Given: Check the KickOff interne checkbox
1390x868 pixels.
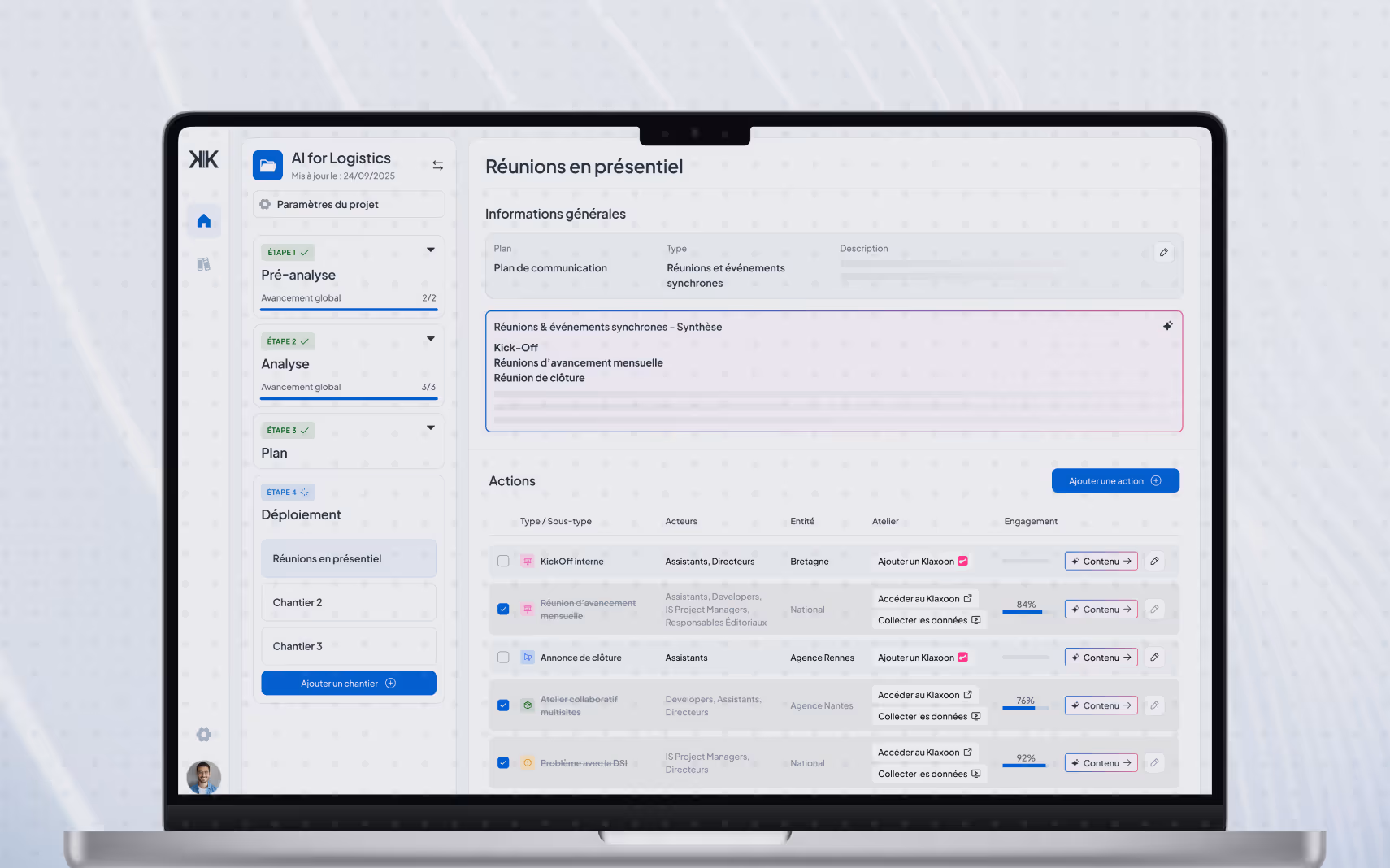Looking at the screenshot, I should point(503,562).
